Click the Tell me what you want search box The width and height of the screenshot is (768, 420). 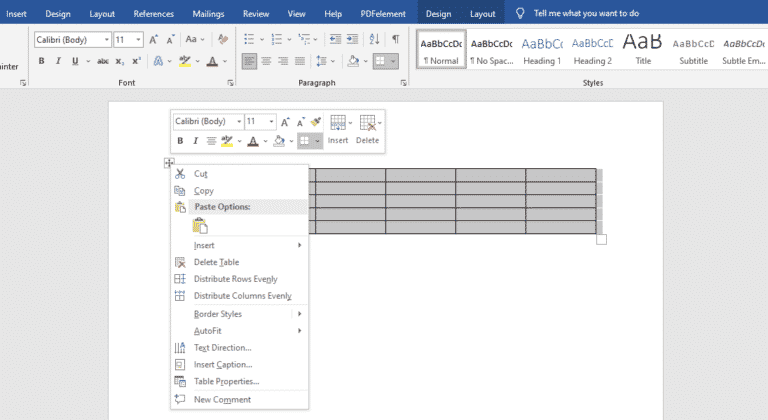[x=586, y=14]
